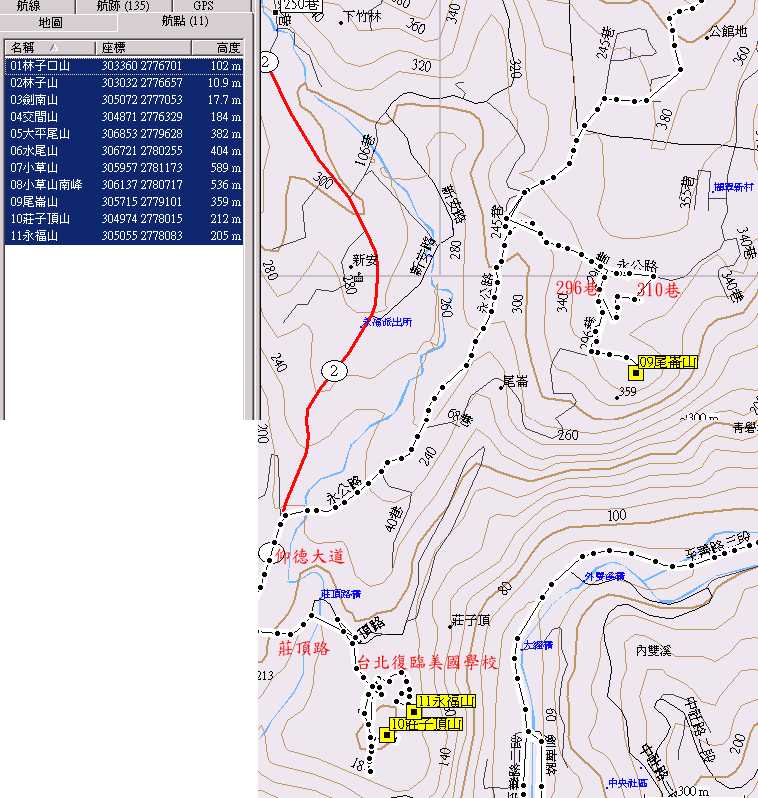Click the 公館地 place name on map
758x798 pixels.
click(728, 32)
